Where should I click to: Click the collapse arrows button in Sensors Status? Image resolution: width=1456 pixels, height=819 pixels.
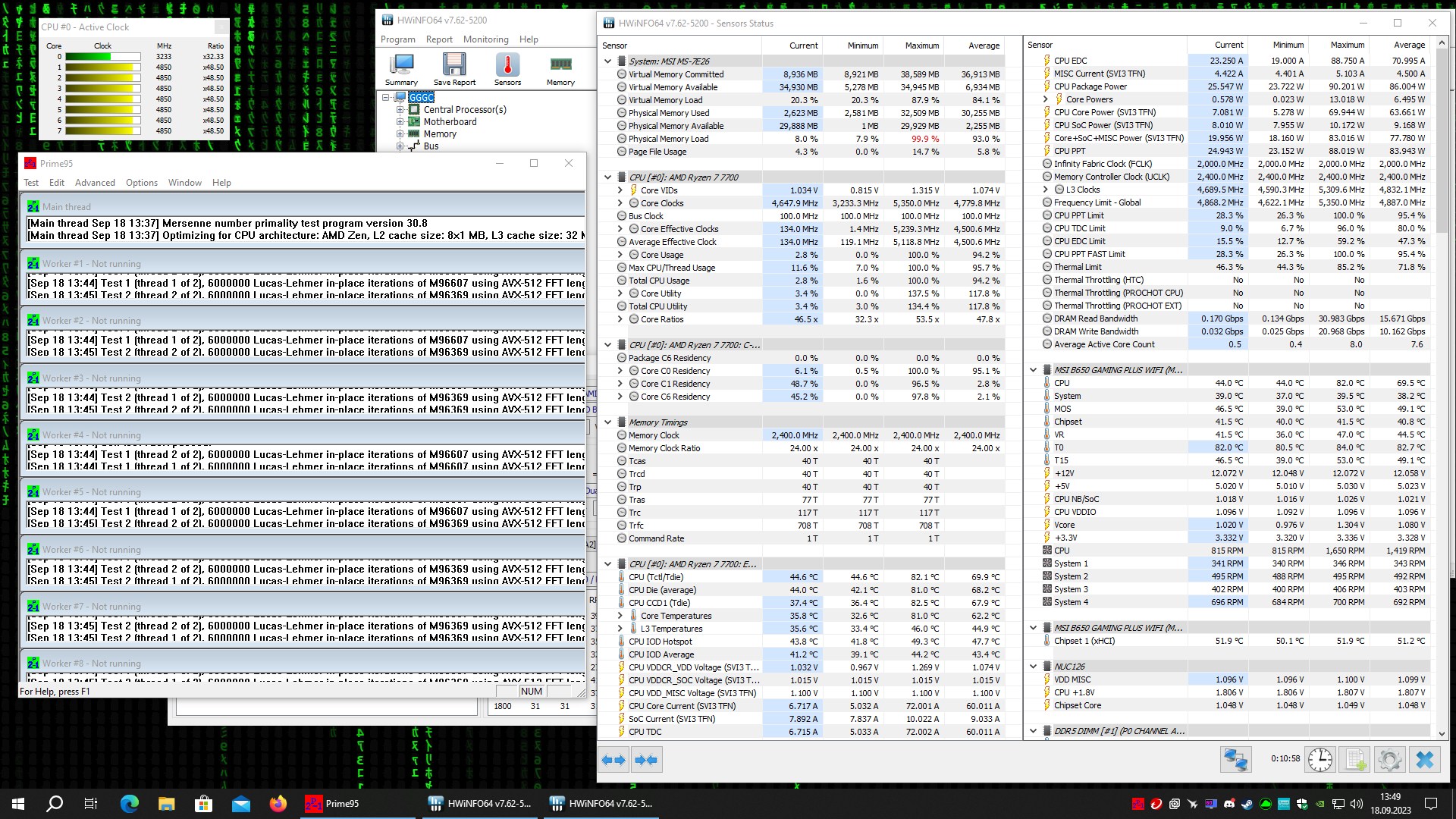click(646, 760)
